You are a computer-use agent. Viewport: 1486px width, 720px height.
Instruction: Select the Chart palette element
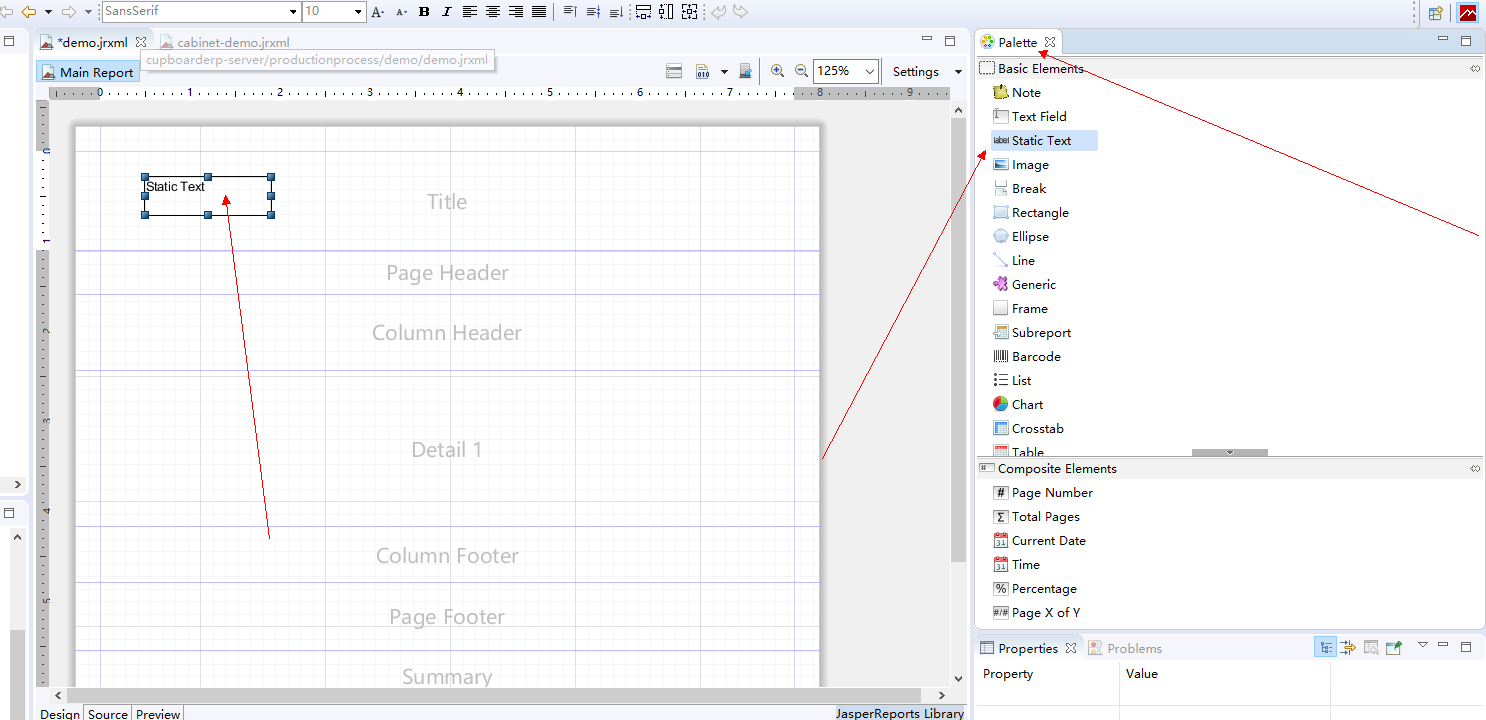click(x=1017, y=405)
